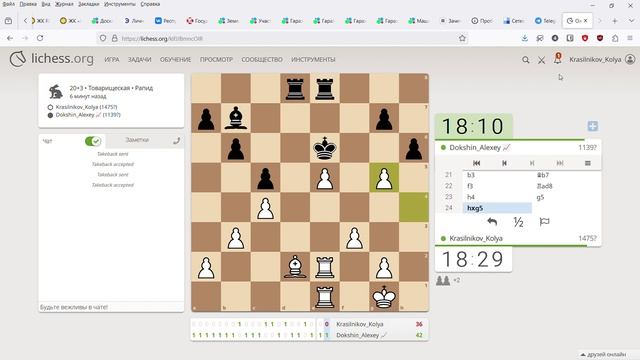Jump to last move
This screenshot has width=640, height=360.
pyautogui.click(x=560, y=163)
